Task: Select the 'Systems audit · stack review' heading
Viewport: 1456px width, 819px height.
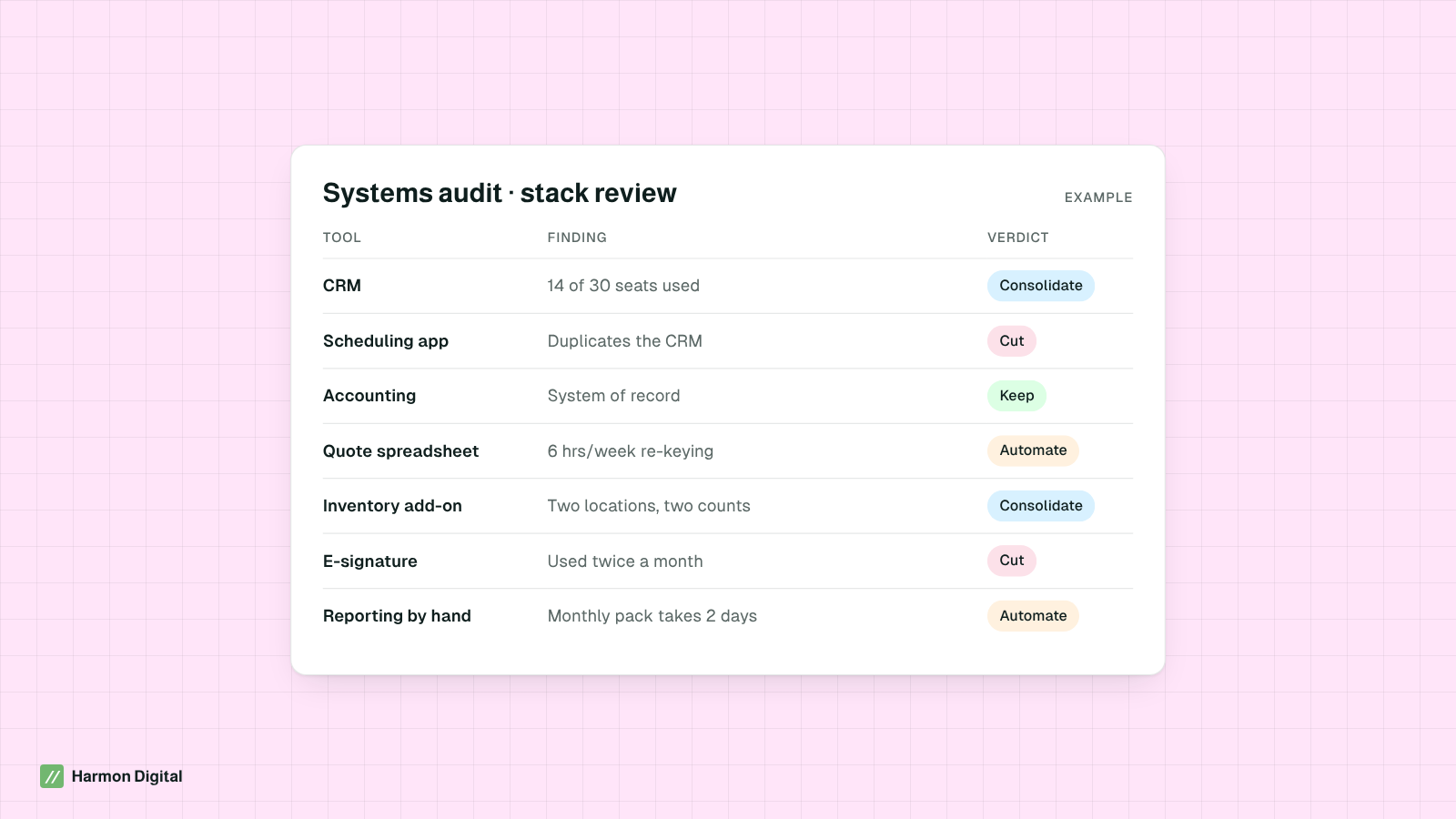Action: (x=500, y=193)
